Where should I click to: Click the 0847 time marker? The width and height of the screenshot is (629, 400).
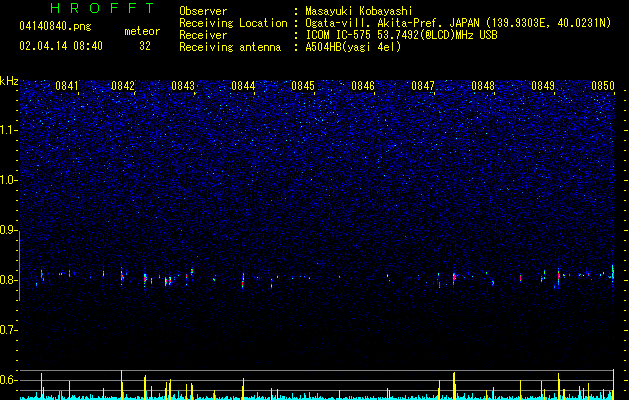click(423, 86)
